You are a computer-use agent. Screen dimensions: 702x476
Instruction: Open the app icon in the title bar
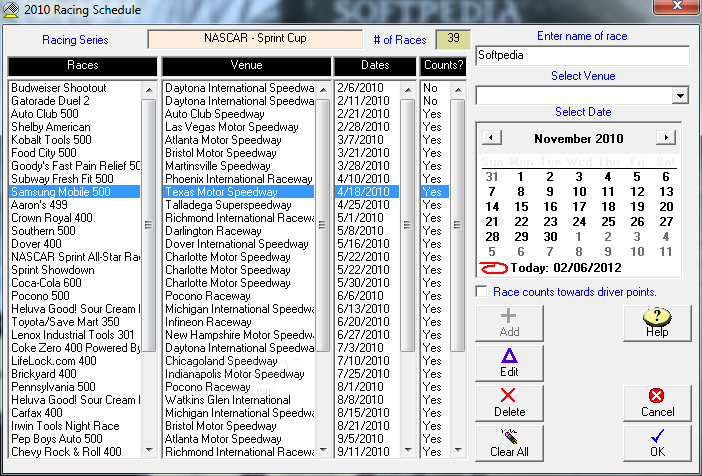[x=11, y=9]
